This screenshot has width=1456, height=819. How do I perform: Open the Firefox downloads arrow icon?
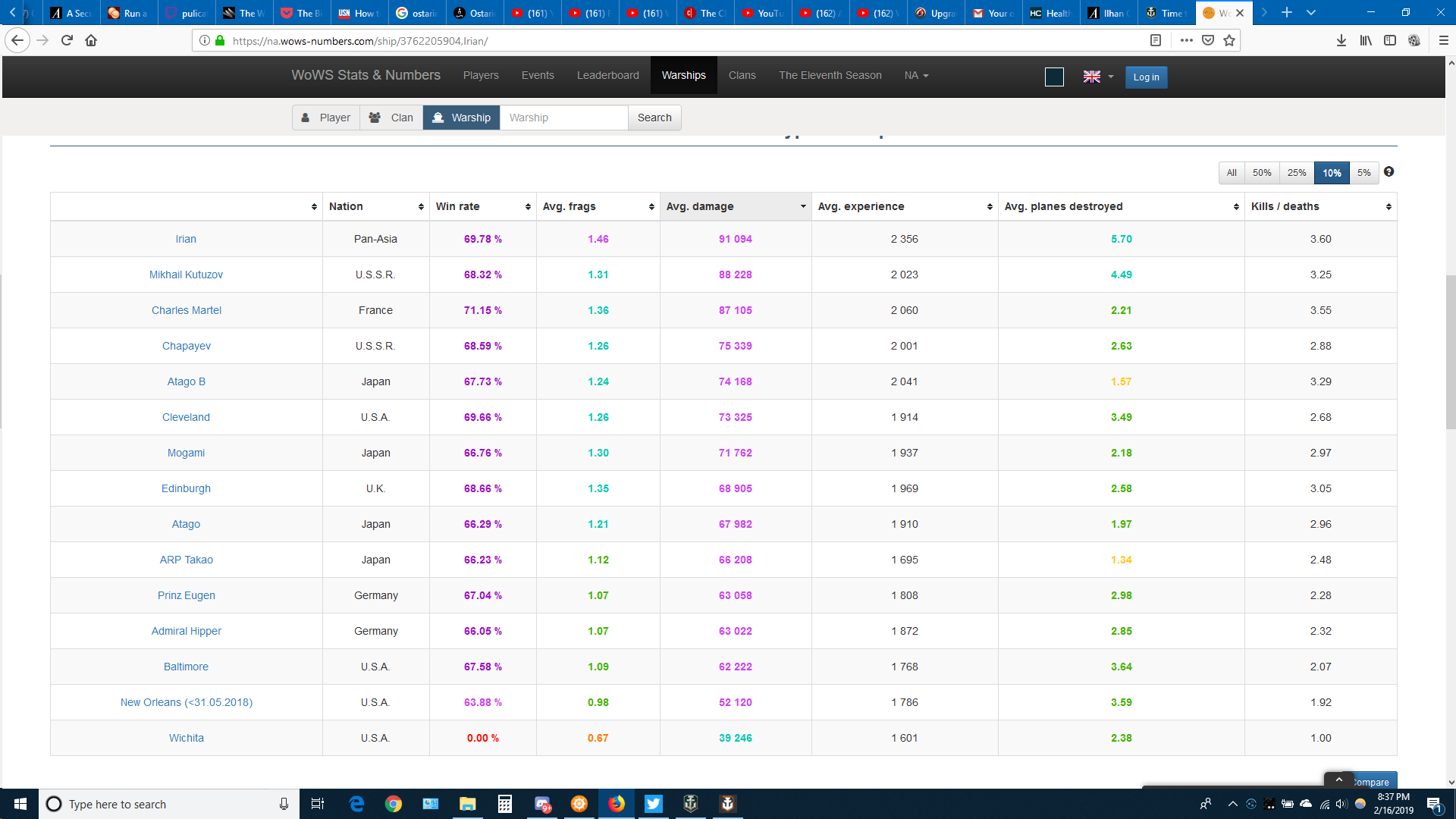click(1341, 40)
